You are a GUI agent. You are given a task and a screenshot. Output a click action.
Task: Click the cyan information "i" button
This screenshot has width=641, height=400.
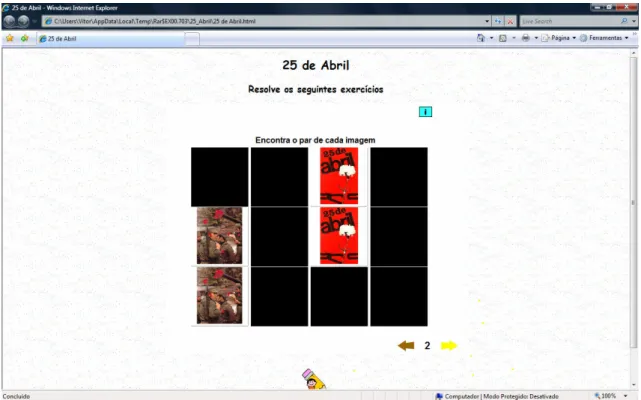coord(425,112)
